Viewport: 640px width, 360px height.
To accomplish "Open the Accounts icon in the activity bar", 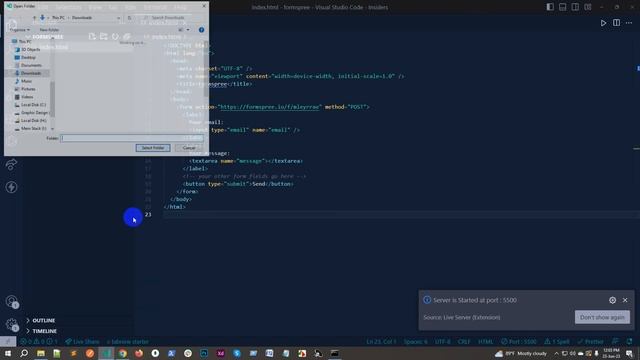I will [x=11, y=302].
